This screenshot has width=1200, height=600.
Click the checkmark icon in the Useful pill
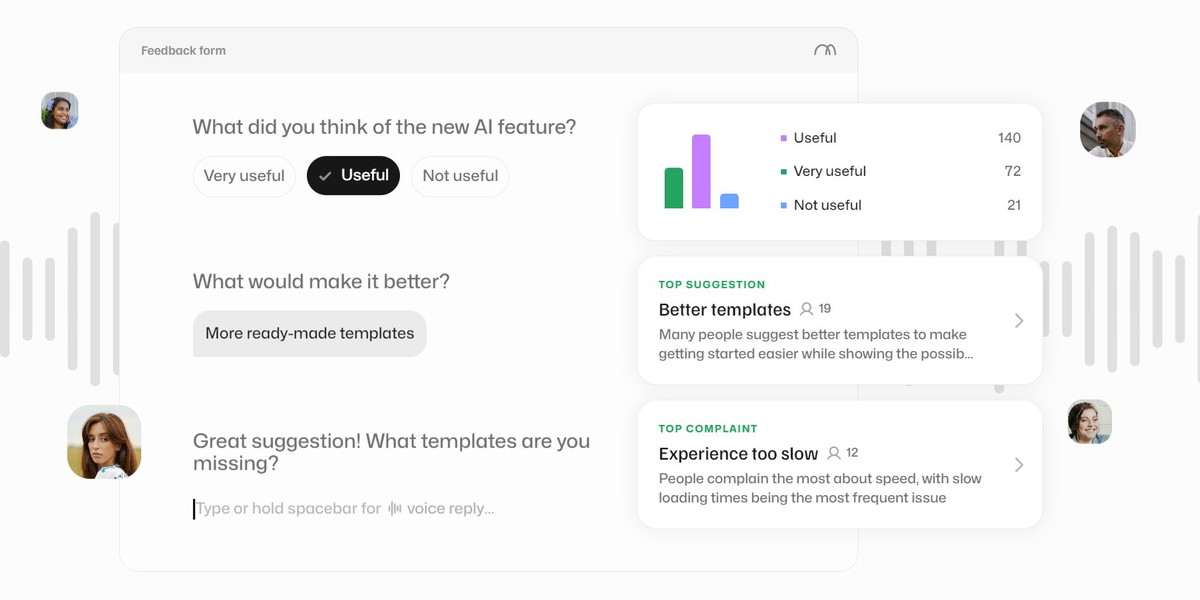click(325, 176)
